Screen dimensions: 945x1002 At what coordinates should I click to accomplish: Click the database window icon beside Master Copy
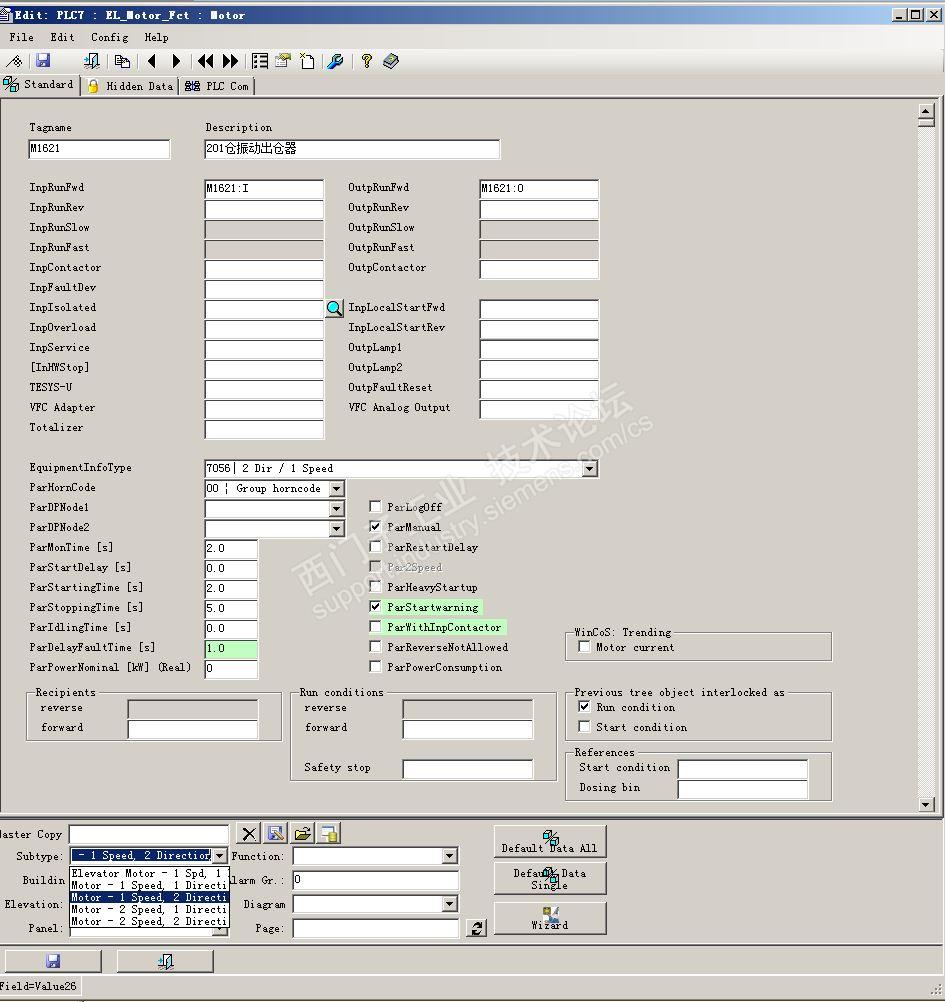(330, 834)
